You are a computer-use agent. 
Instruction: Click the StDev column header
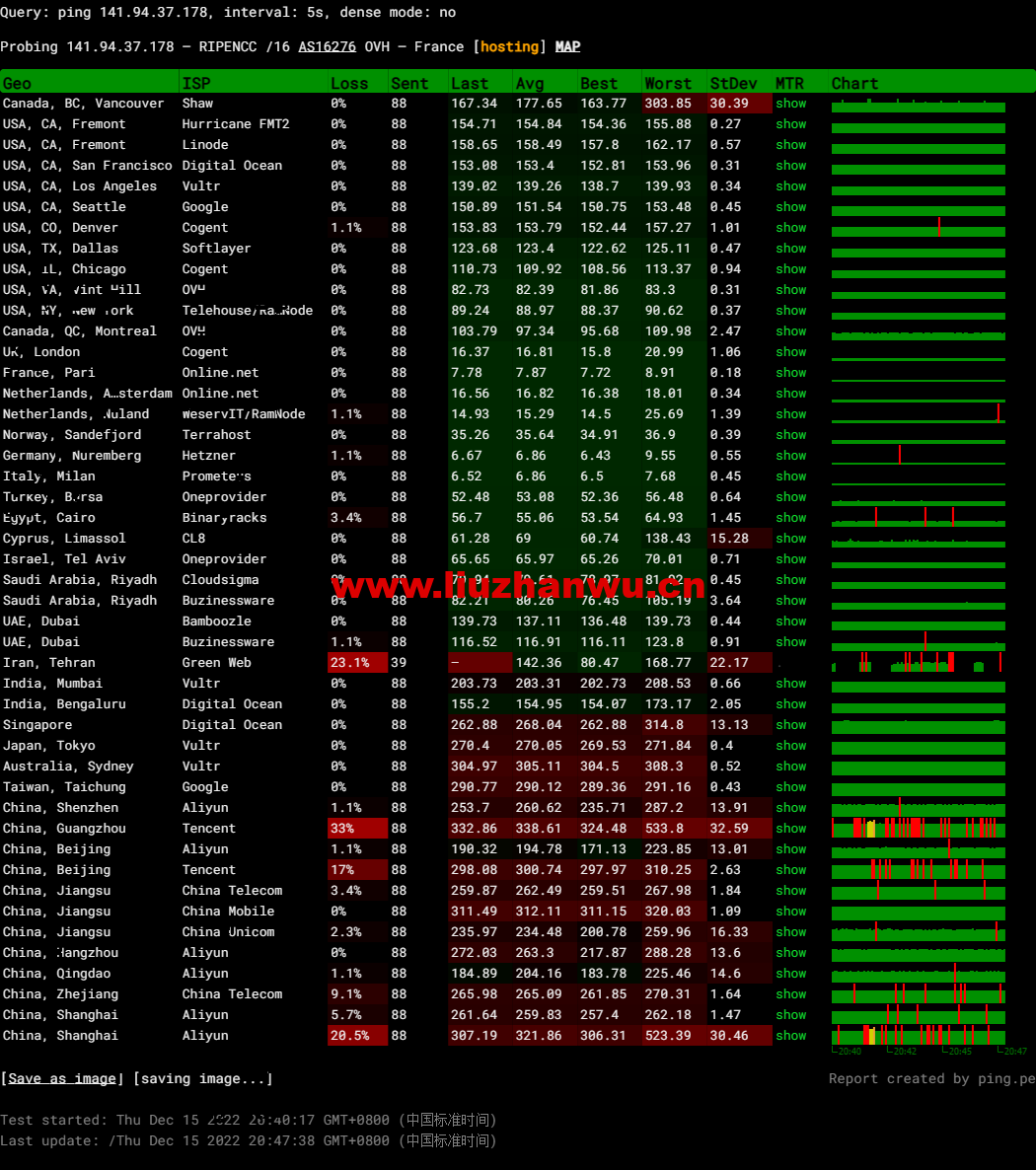click(734, 83)
